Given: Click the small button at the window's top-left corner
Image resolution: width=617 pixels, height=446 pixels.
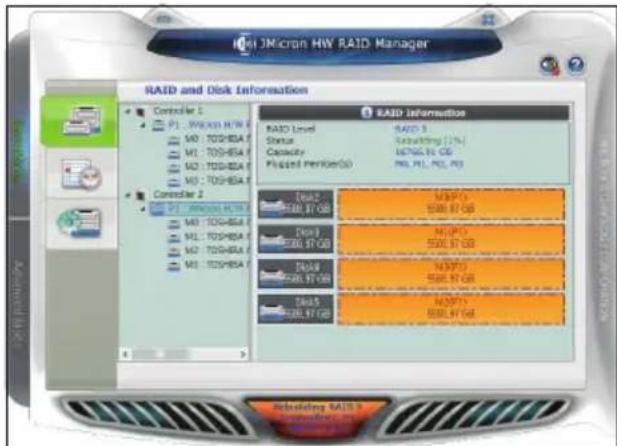Looking at the screenshot, I should tap(164, 19).
